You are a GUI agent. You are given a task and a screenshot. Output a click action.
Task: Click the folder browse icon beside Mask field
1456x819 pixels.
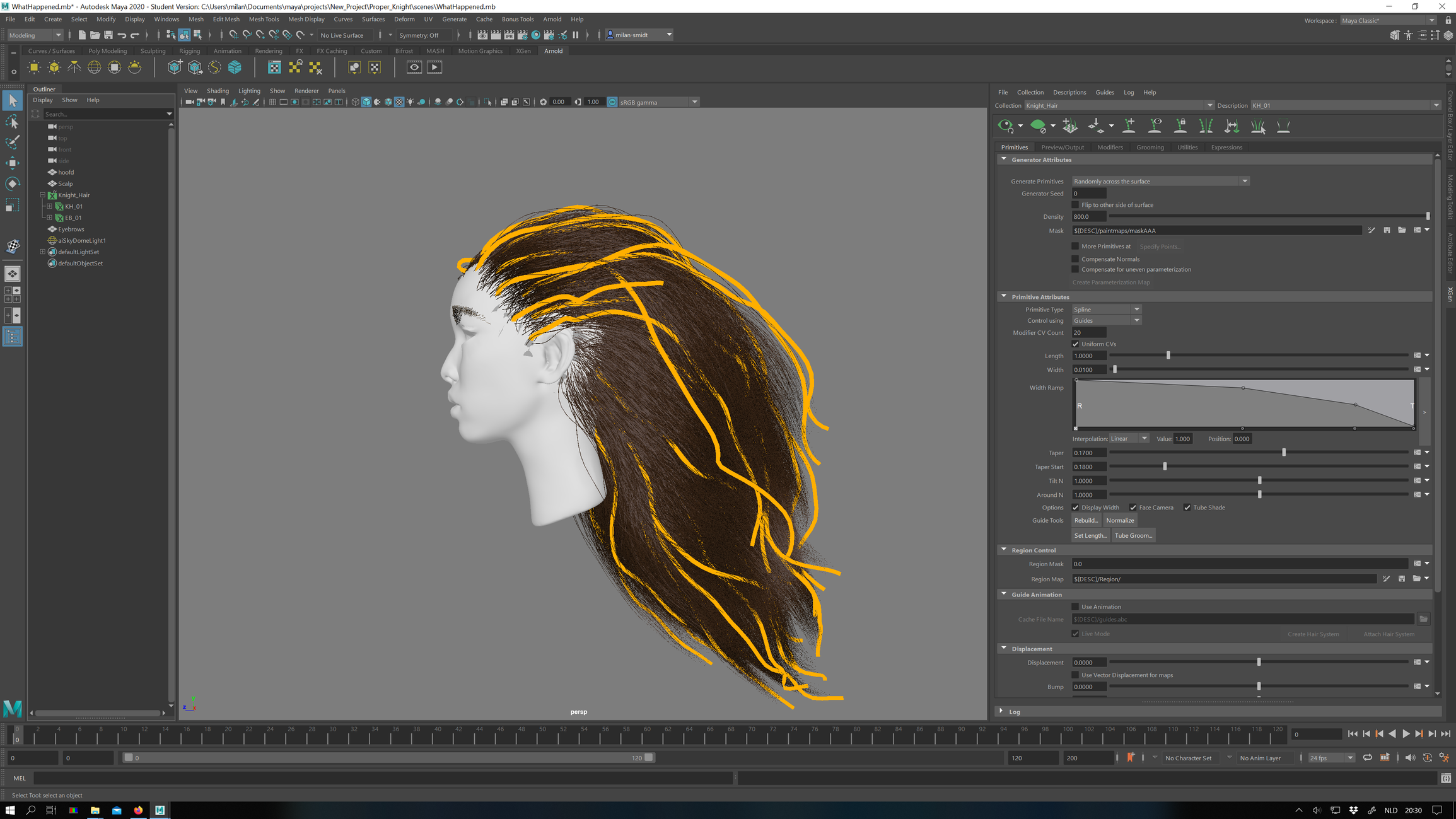[1402, 231]
